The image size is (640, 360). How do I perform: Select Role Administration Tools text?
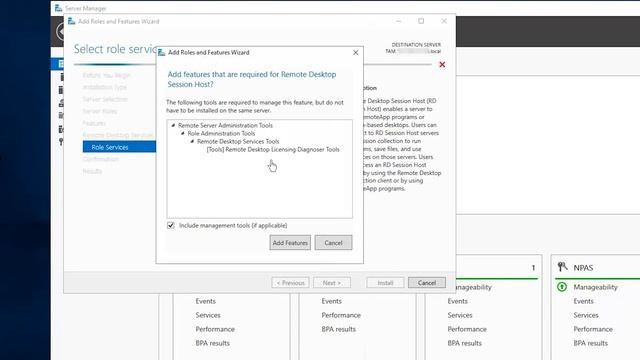[x=221, y=133]
